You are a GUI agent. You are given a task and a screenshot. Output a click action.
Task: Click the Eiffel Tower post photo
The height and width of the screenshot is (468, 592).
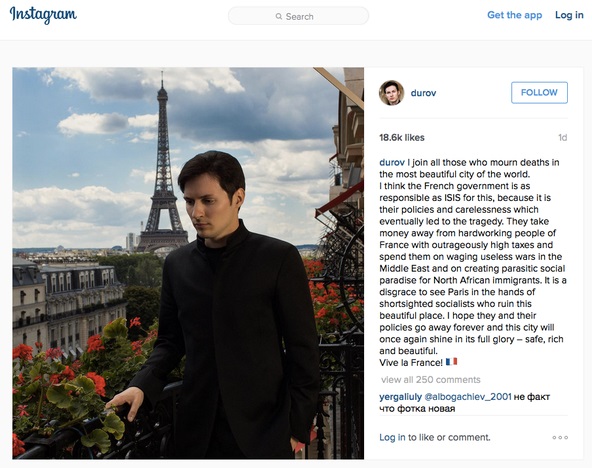click(x=188, y=263)
